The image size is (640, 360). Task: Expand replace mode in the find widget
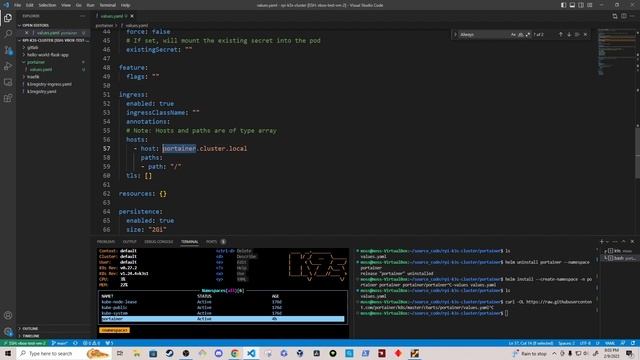click(x=455, y=35)
